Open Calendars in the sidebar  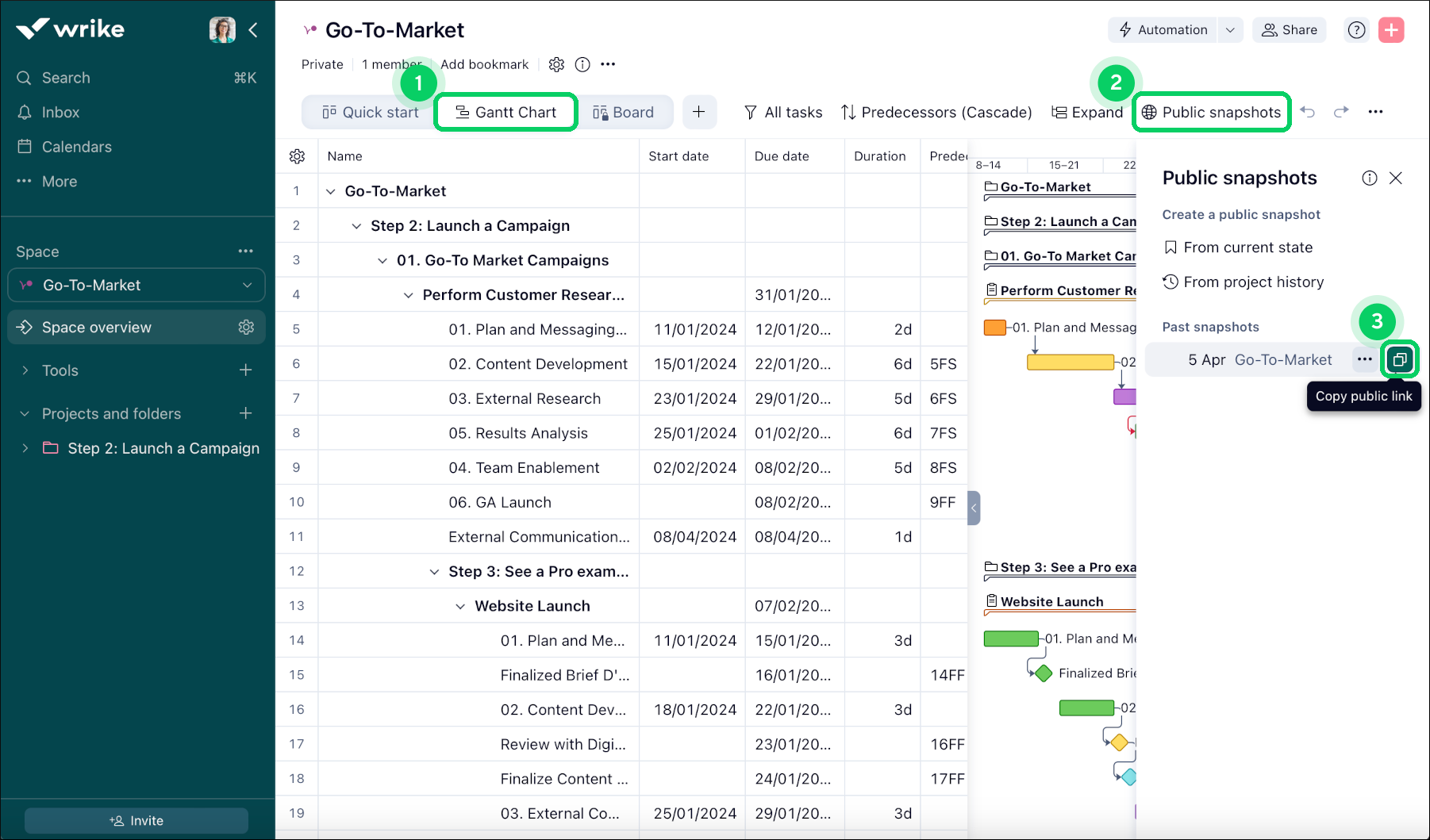click(x=75, y=146)
